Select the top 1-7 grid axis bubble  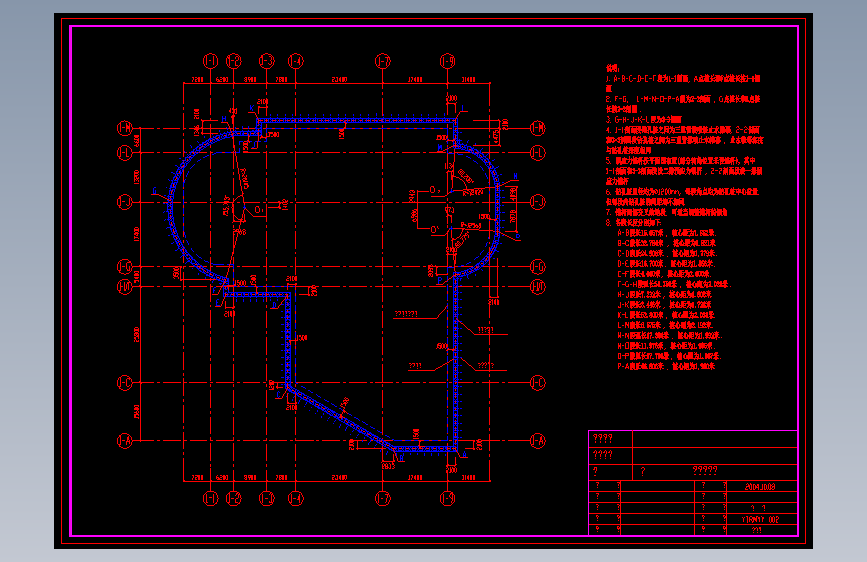tap(383, 61)
